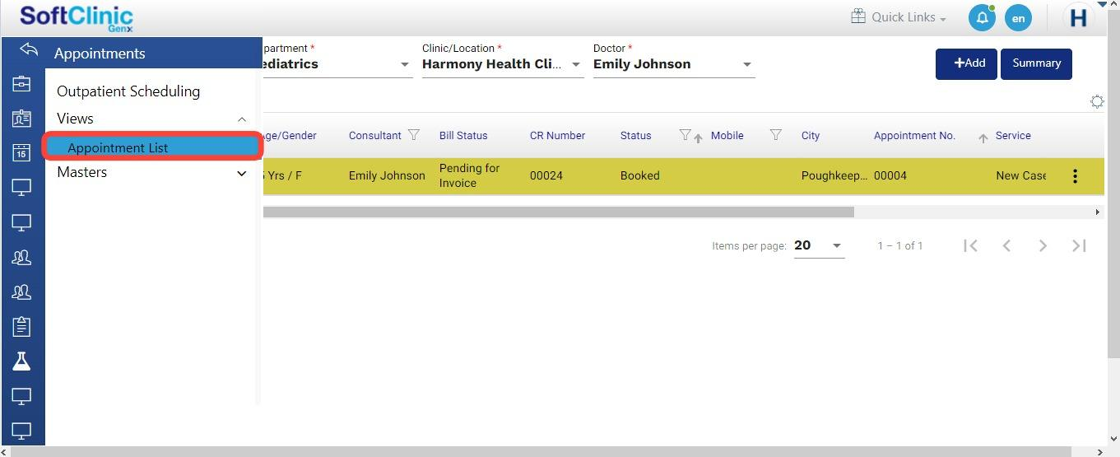Click monitor icon directly below flask icon

21,396
